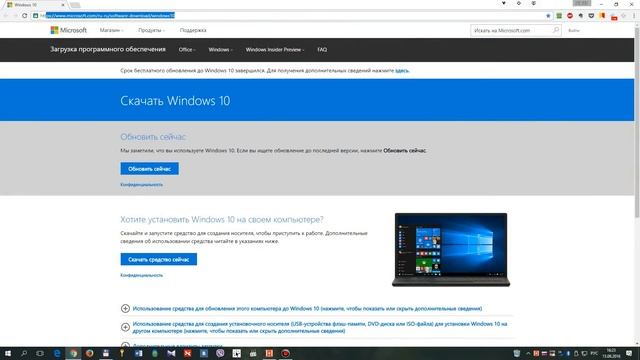
Task: Click the Скачать Windows 10 banner title
Action: point(175,100)
